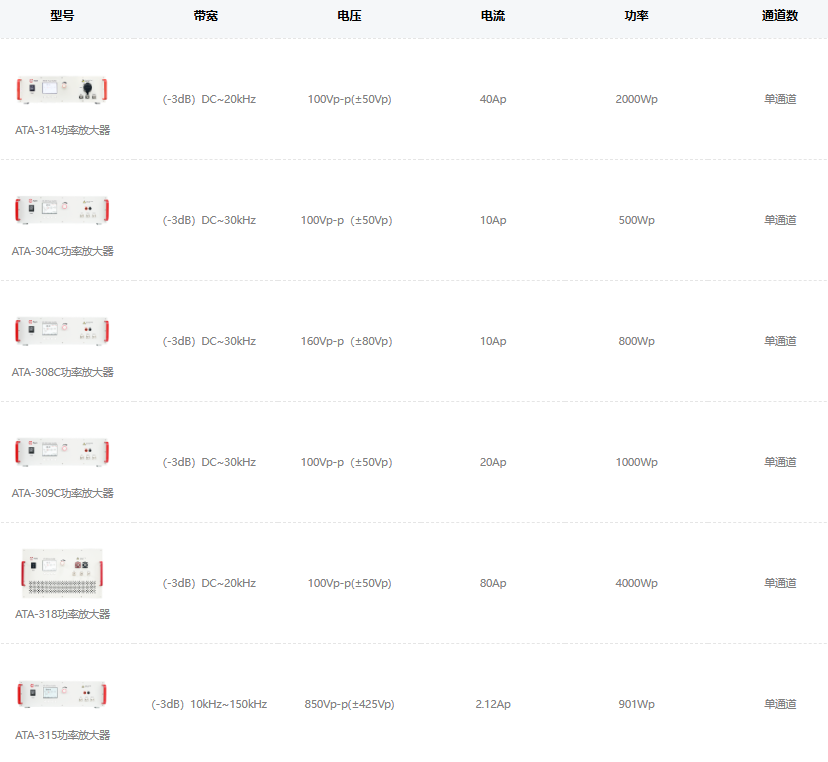Image resolution: width=828 pixels, height=762 pixels.
Task: Click the ATA-315 power amplifier product image
Action: pos(62,694)
